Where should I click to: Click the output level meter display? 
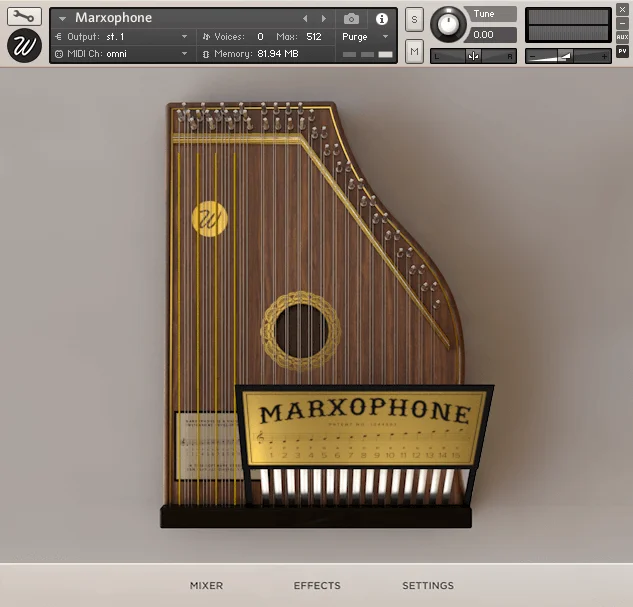pyautogui.click(x=568, y=25)
